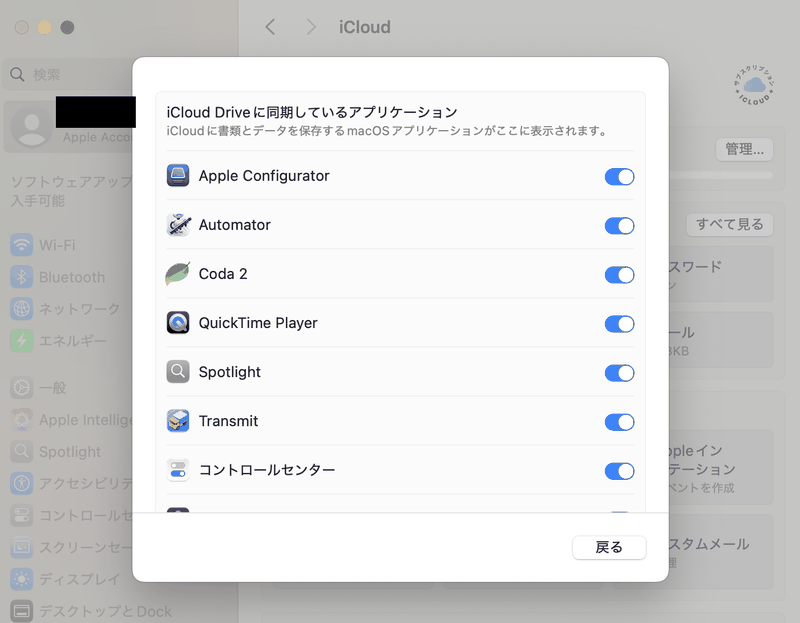Click the forward arrow in toolbar

pyautogui.click(x=311, y=27)
